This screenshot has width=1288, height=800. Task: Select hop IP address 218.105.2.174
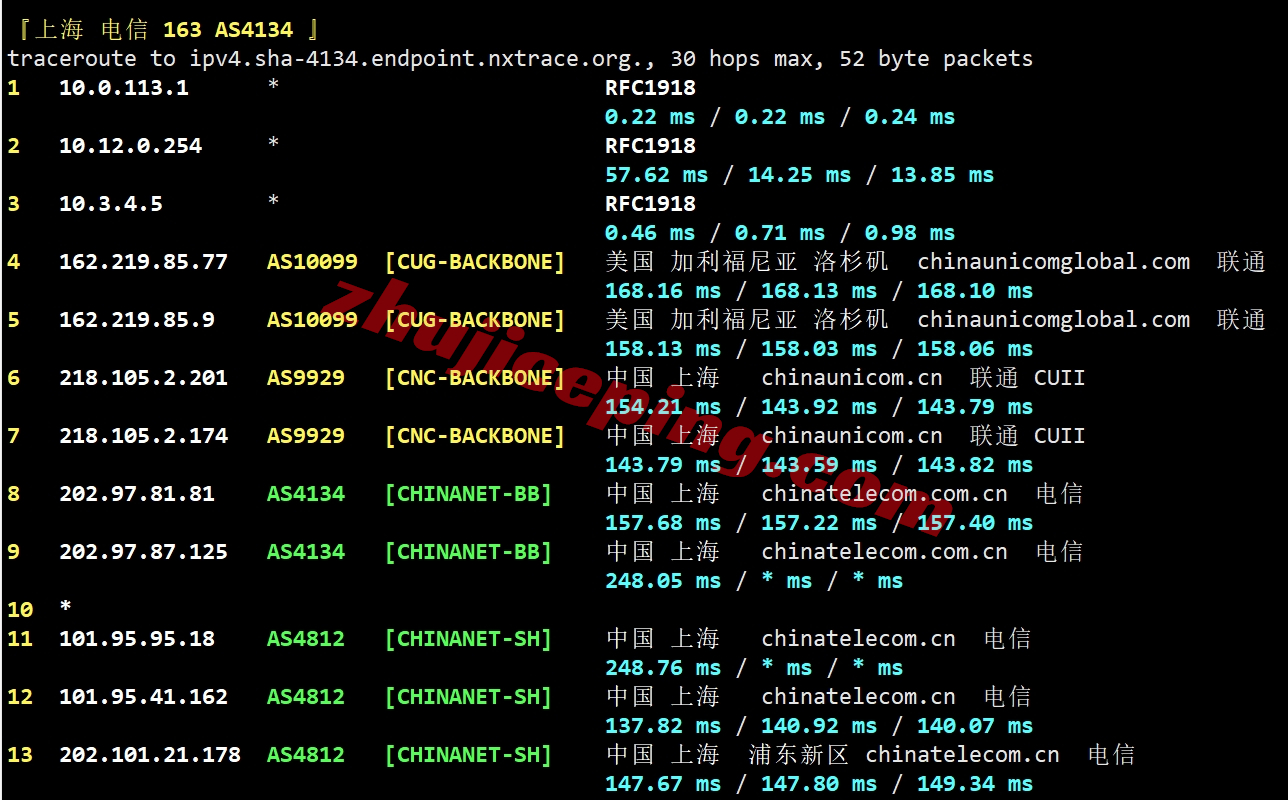click(144, 436)
